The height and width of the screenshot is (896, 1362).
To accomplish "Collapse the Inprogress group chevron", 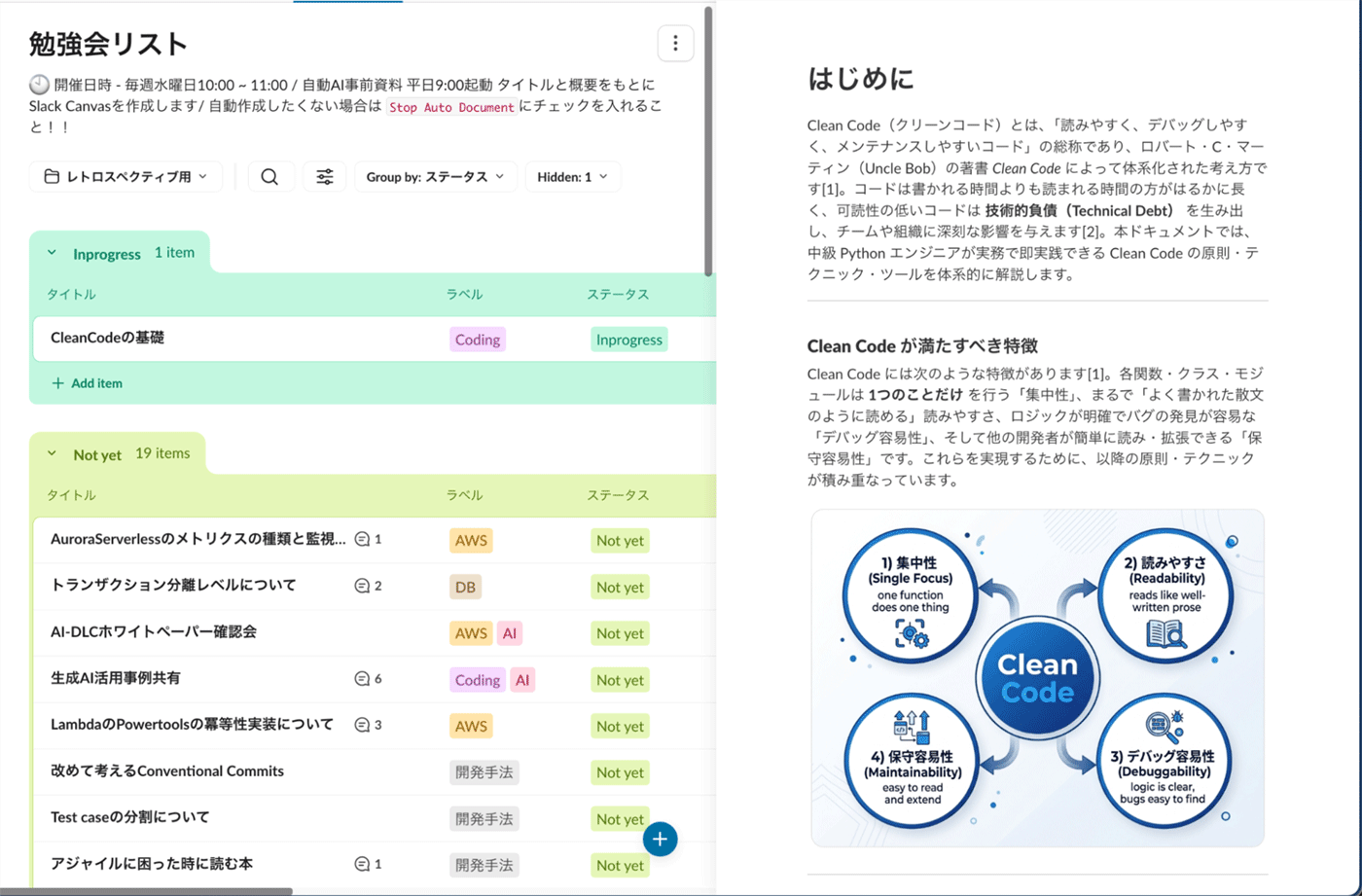I will pos(53,253).
